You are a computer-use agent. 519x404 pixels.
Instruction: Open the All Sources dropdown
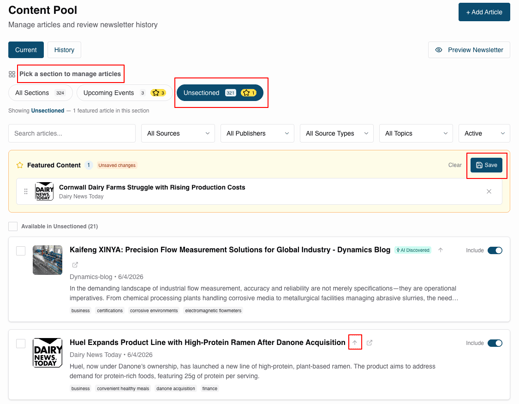pos(178,133)
